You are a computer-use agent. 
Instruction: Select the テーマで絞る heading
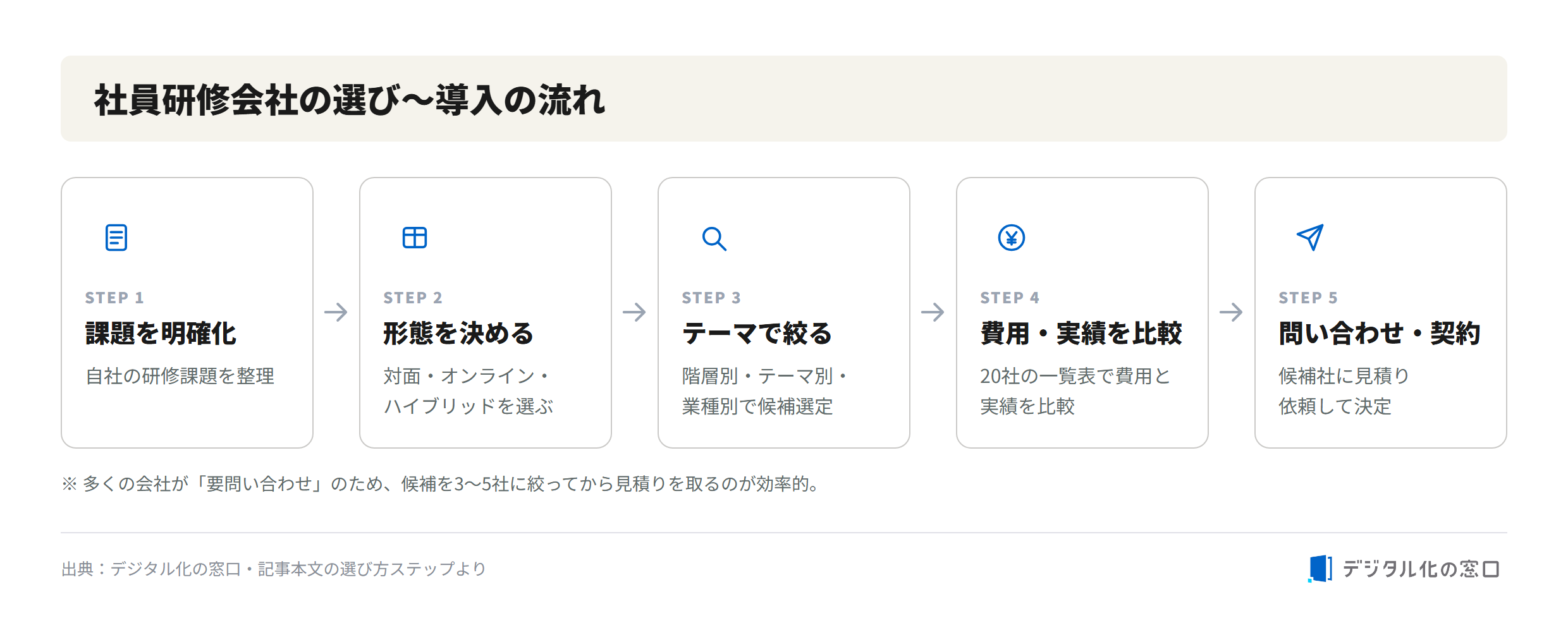click(757, 333)
